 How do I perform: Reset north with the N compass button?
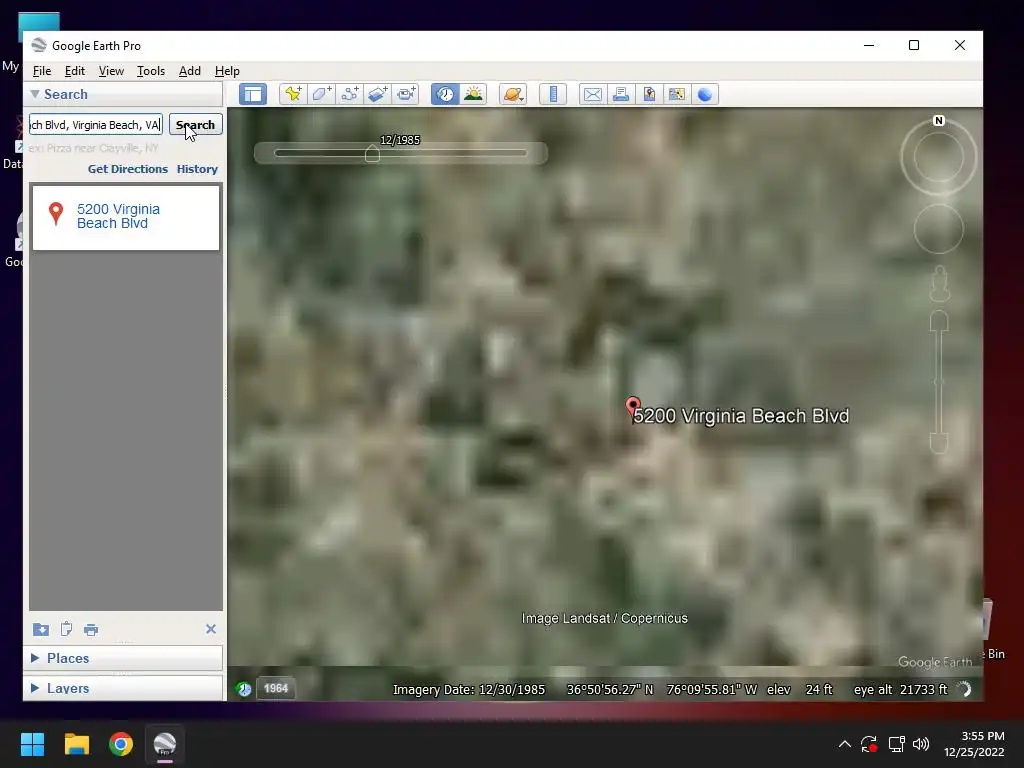pyautogui.click(x=938, y=121)
